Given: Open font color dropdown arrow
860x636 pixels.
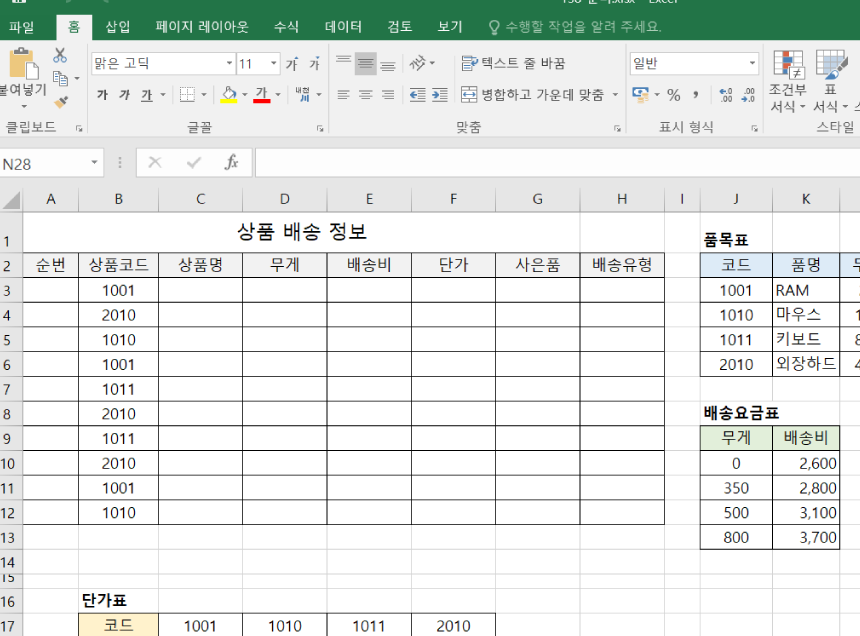Looking at the screenshot, I should click(278, 95).
